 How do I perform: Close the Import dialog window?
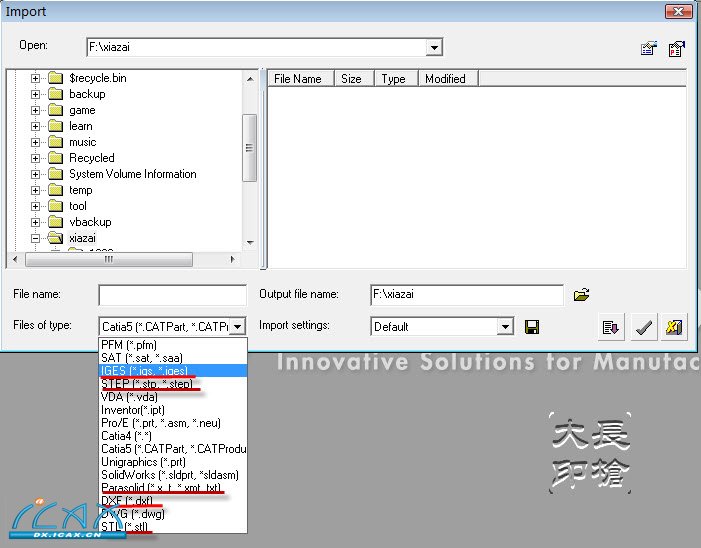click(678, 11)
